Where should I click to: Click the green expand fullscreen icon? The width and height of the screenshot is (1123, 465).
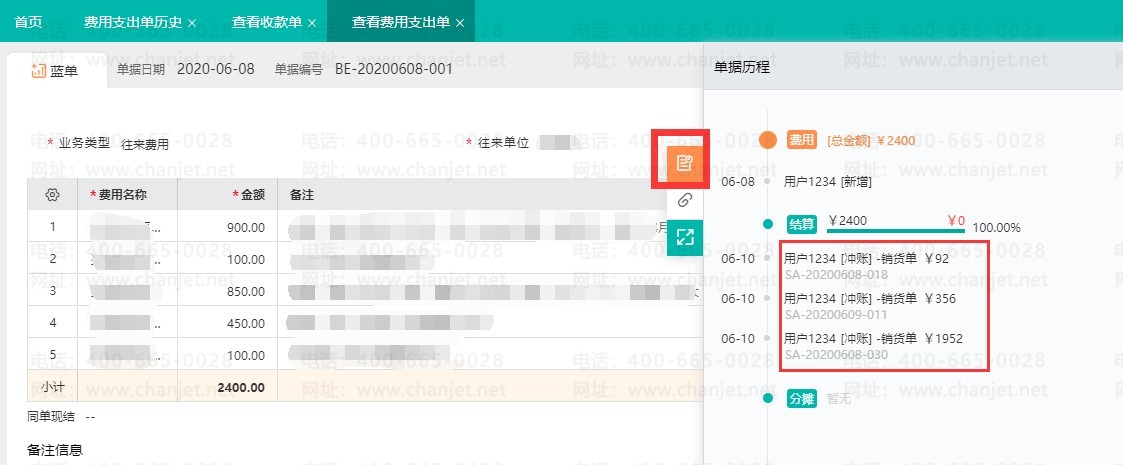684,237
